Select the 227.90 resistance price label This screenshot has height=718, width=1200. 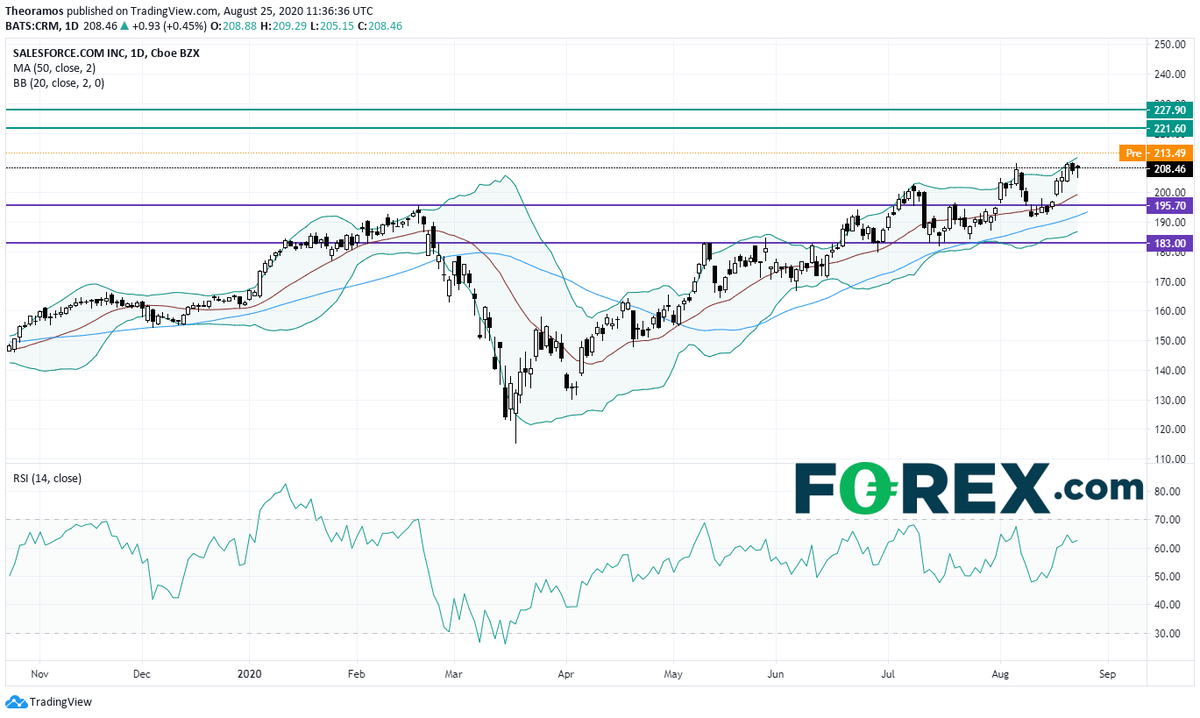click(1168, 110)
